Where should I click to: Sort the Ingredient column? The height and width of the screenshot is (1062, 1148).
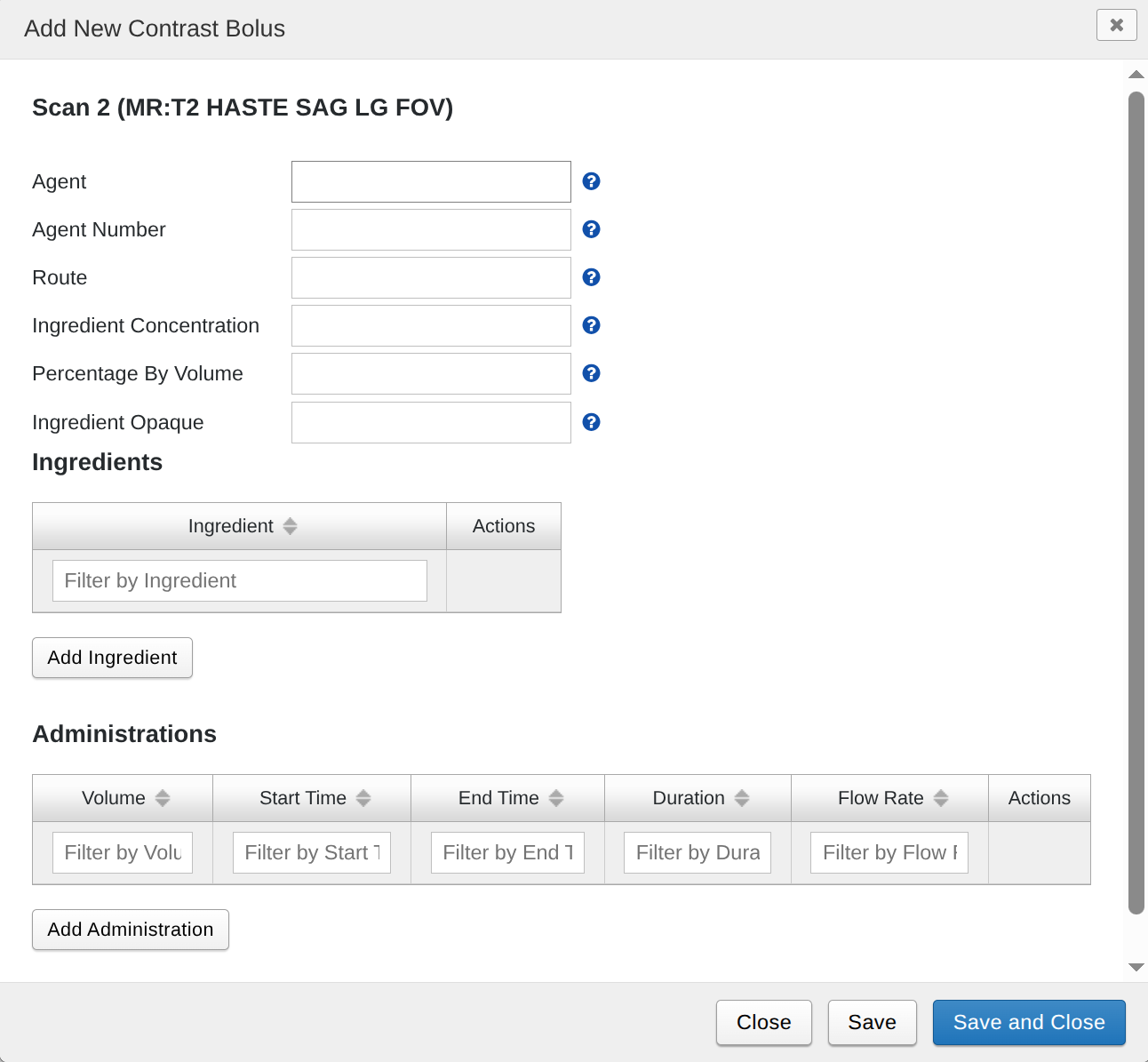tap(240, 526)
